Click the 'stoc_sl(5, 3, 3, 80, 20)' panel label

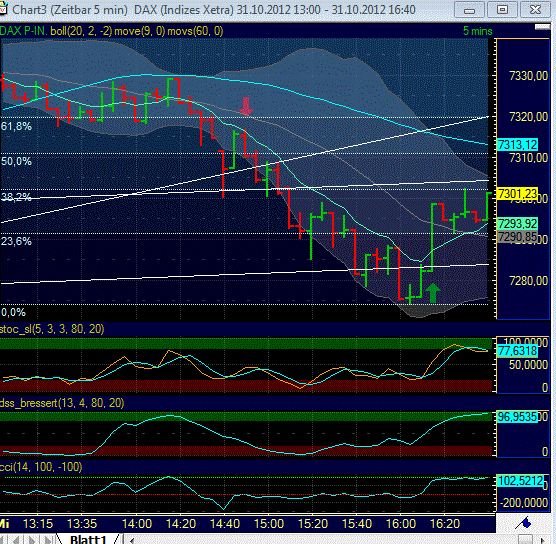click(52, 329)
